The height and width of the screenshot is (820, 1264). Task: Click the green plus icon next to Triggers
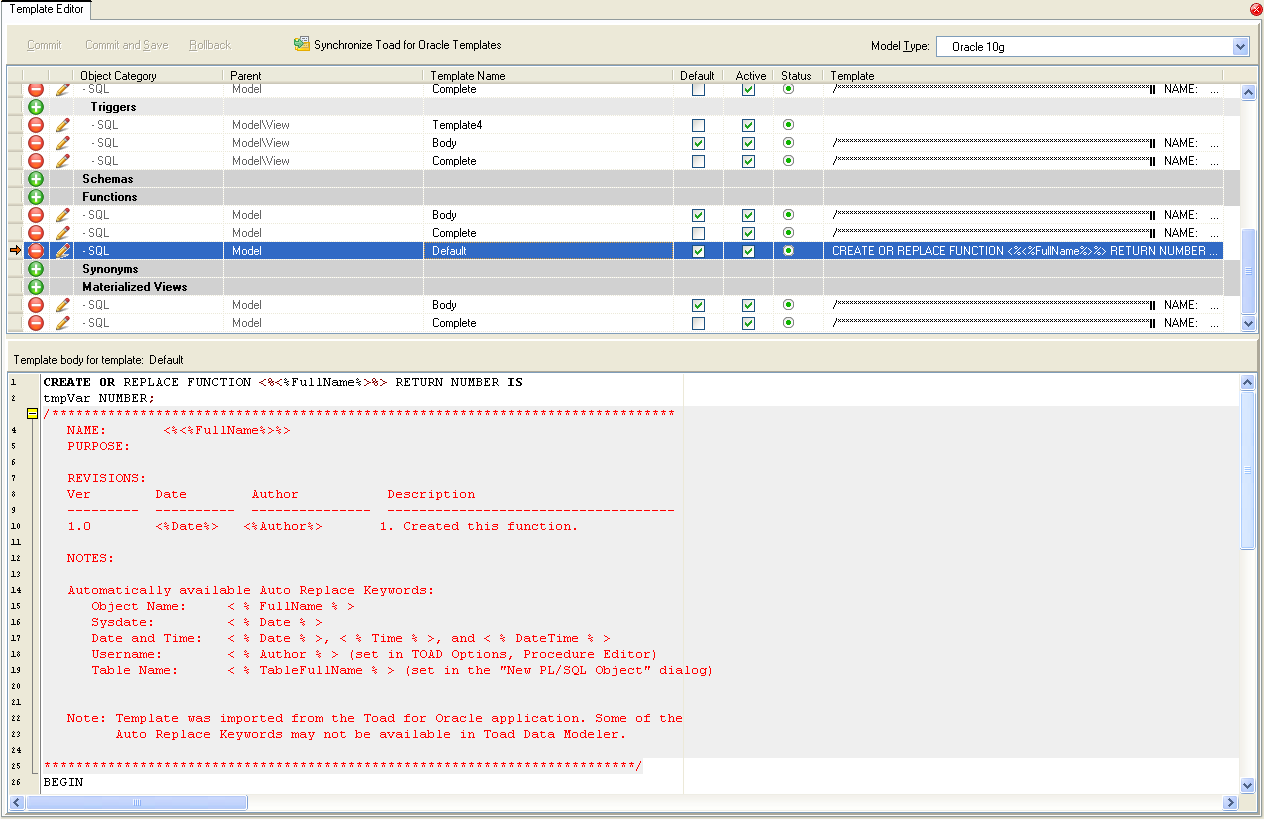click(36, 107)
